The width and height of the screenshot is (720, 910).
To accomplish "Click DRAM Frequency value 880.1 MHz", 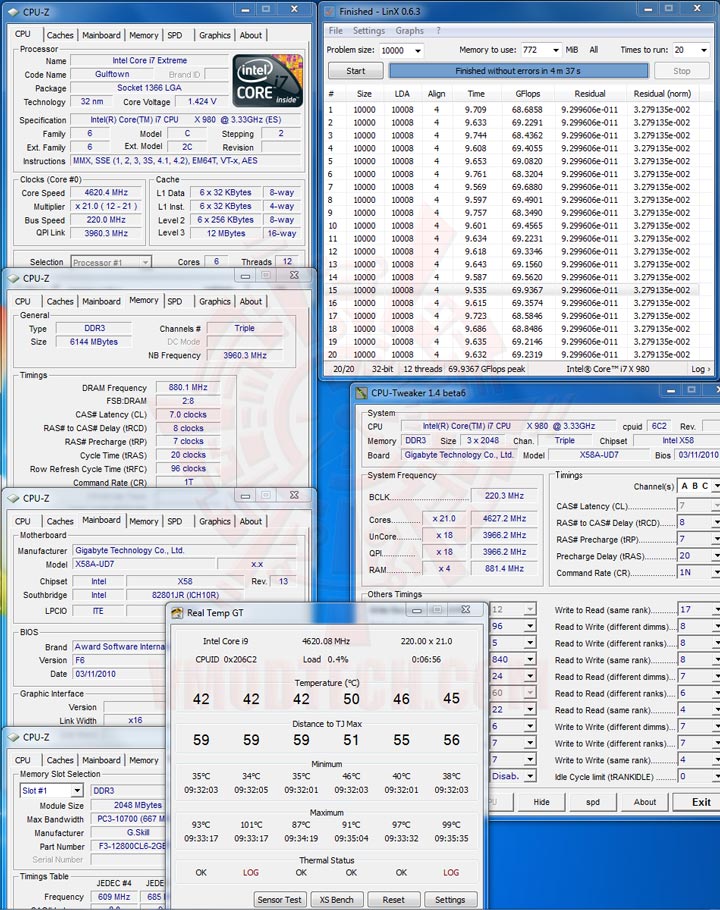I will pos(187,388).
